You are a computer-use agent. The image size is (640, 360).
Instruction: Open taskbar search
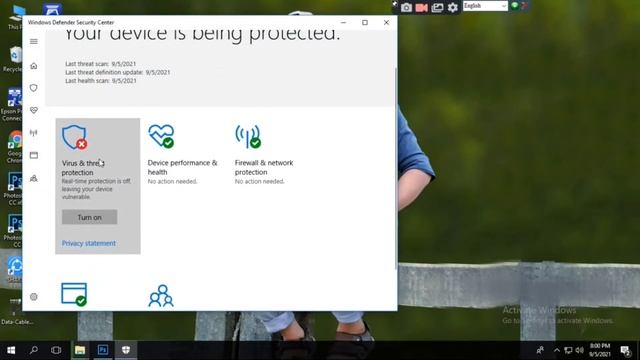coord(34,350)
